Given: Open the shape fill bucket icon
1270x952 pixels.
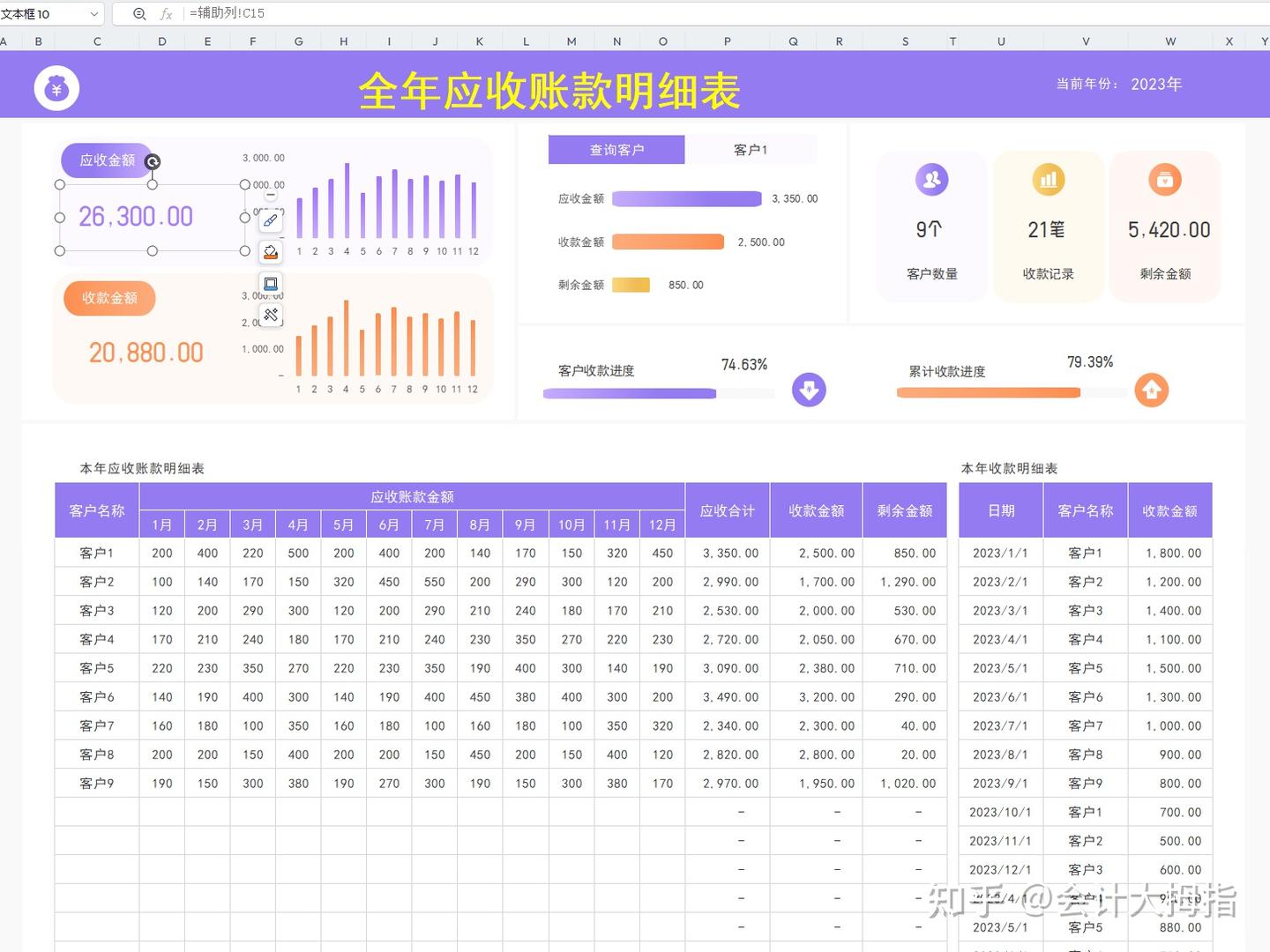Looking at the screenshot, I should click(271, 252).
